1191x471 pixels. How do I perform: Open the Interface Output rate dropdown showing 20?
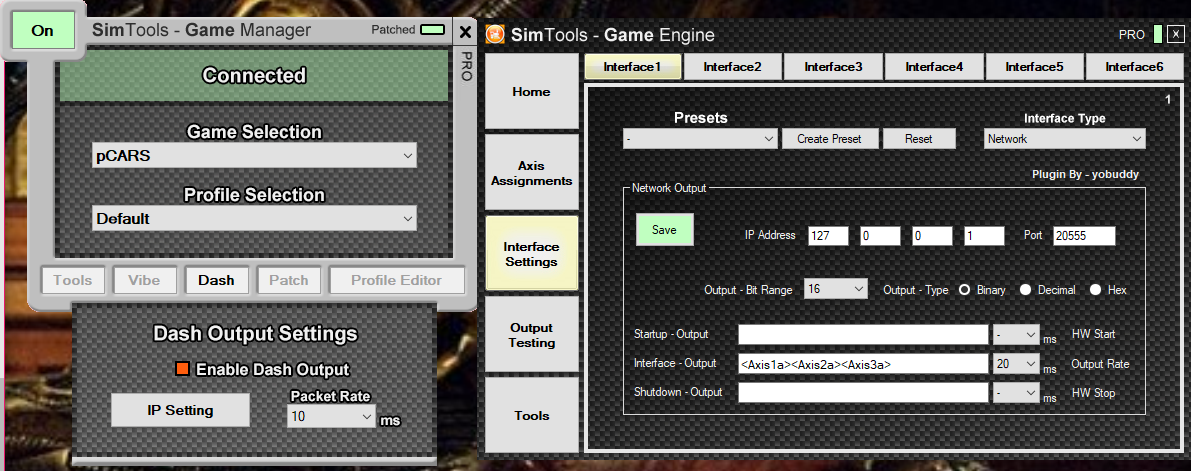(x=1016, y=364)
